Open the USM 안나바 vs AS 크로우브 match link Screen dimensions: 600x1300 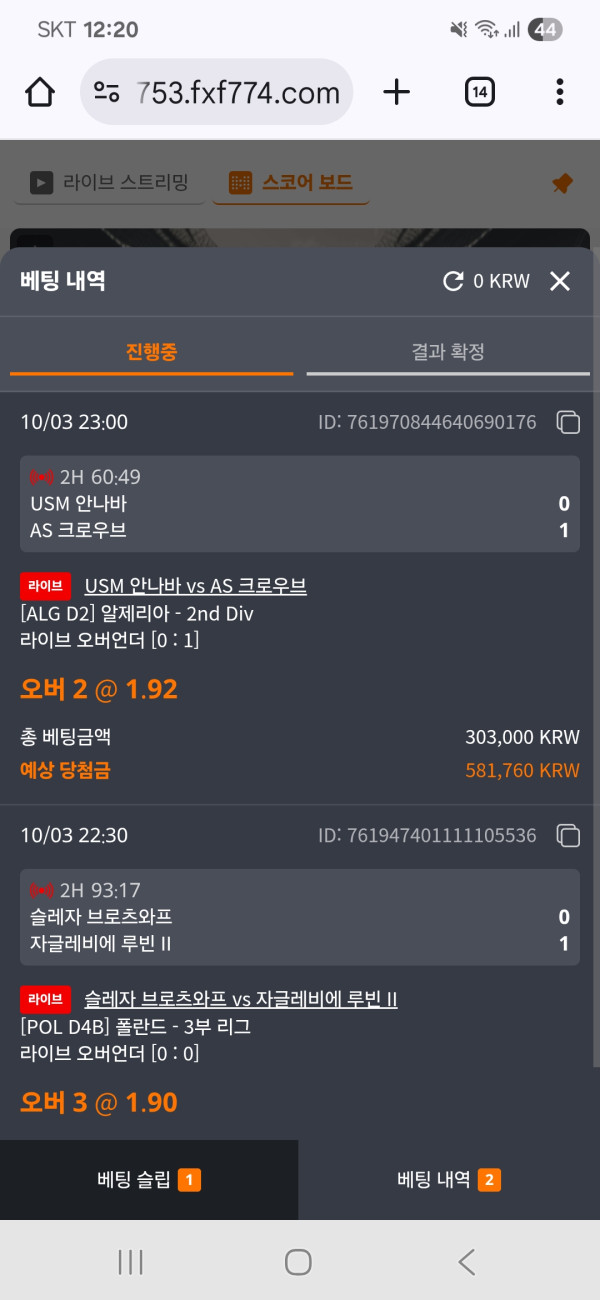[195, 586]
